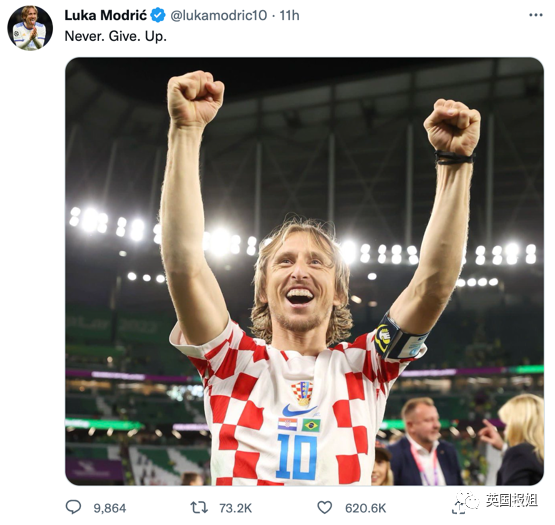Image resolution: width=555 pixels, height=525 pixels.
Task: Open the @lukamodric10 handle link
Action: coord(218,16)
